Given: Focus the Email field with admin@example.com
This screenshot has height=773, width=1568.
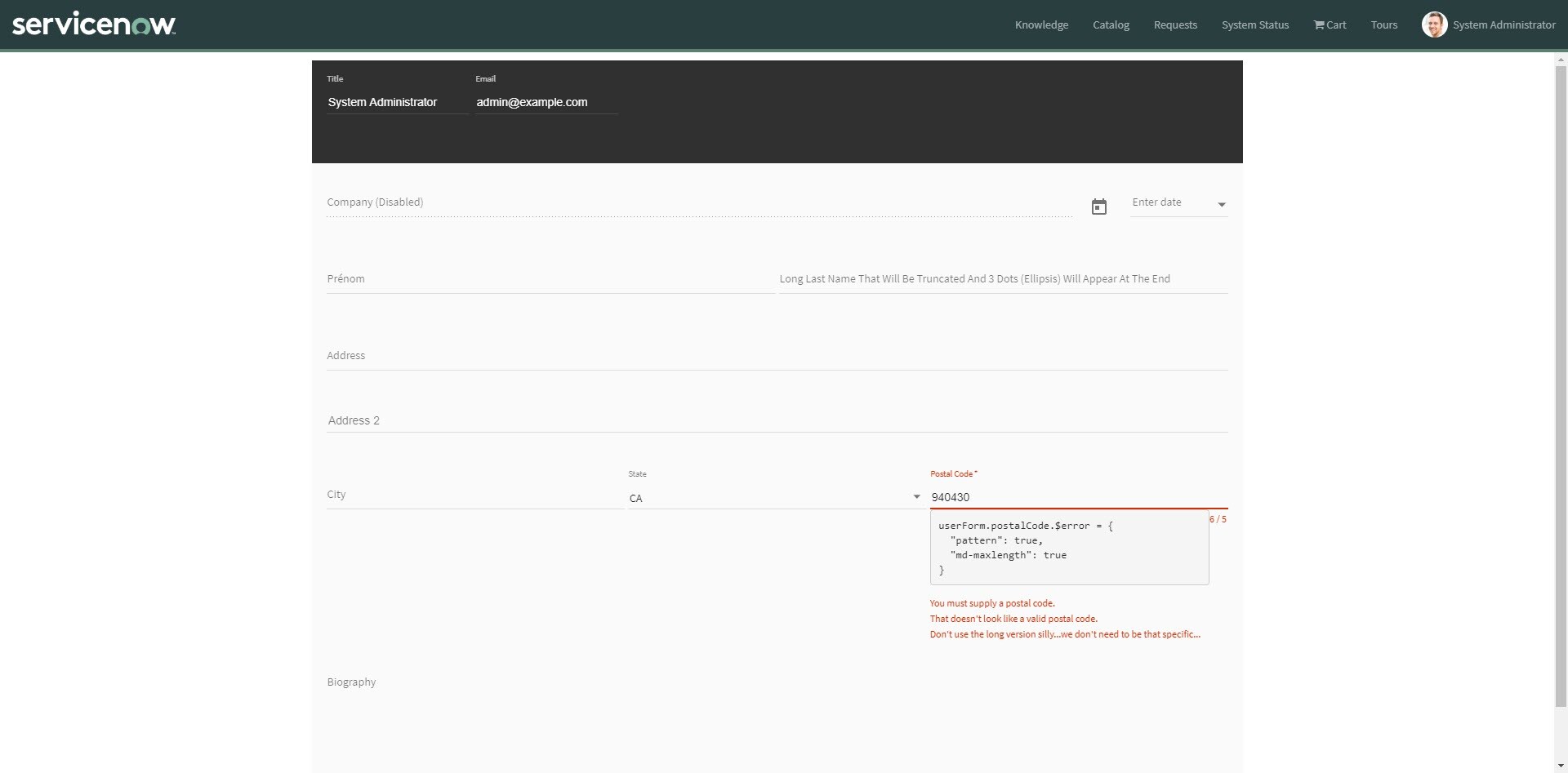Looking at the screenshot, I should coord(546,102).
